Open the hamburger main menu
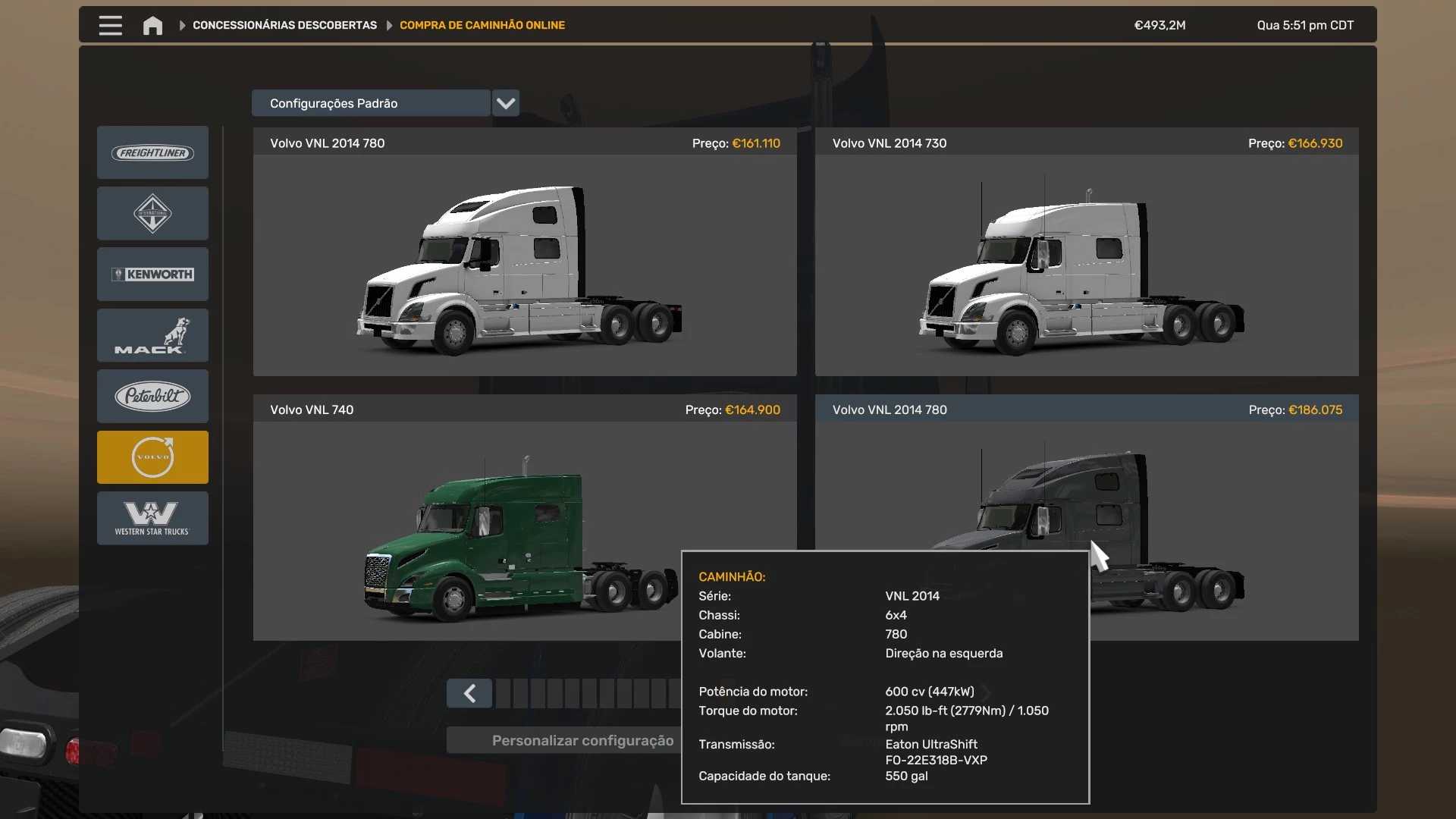Viewport: 1456px width, 819px height. (110, 25)
